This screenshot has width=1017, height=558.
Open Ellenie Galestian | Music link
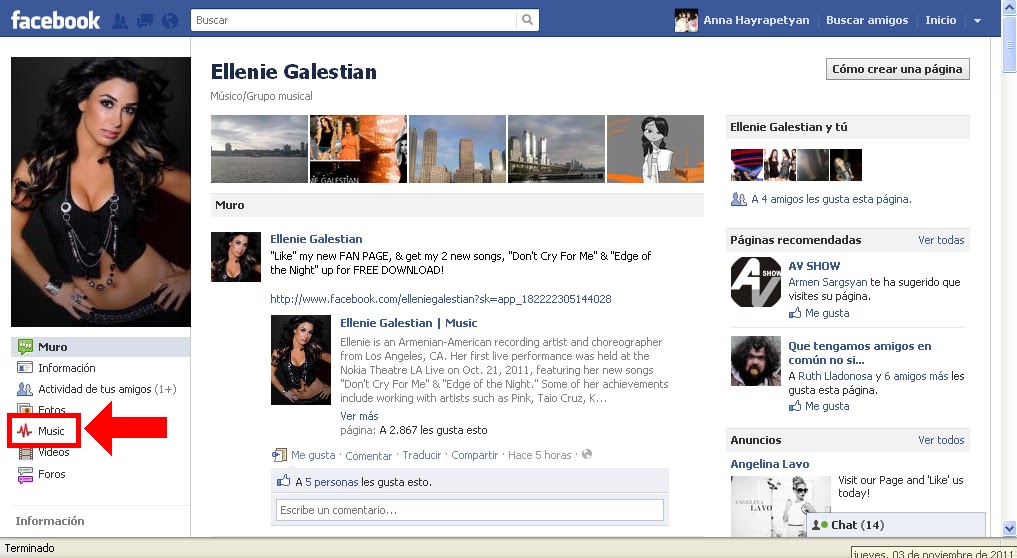(409, 323)
